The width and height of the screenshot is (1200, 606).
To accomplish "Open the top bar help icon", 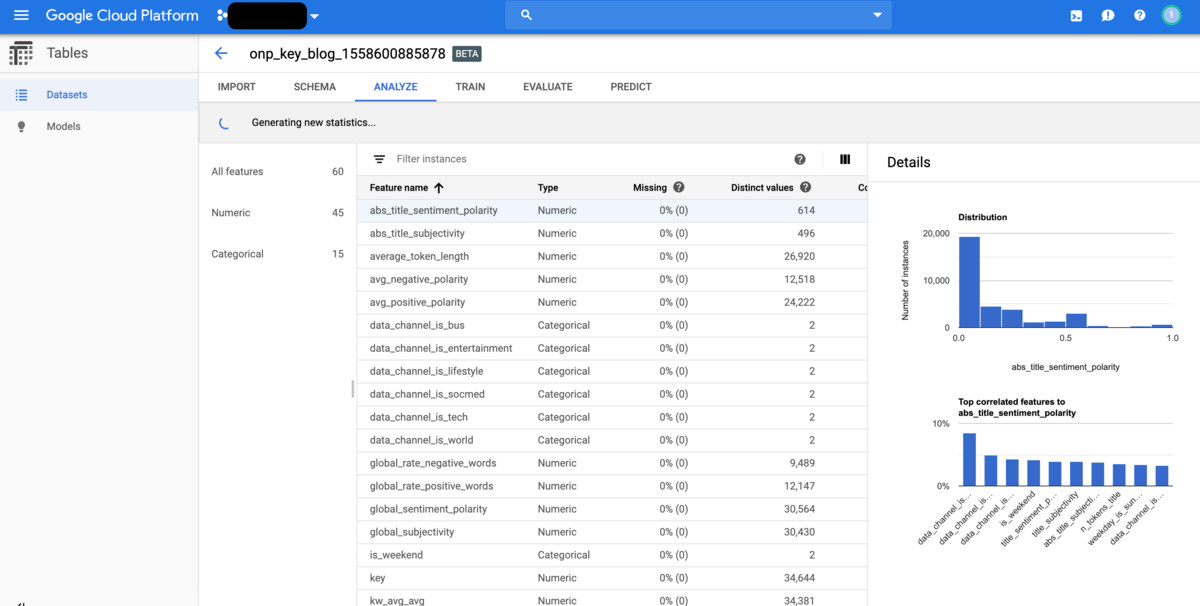I will pos(1139,16).
